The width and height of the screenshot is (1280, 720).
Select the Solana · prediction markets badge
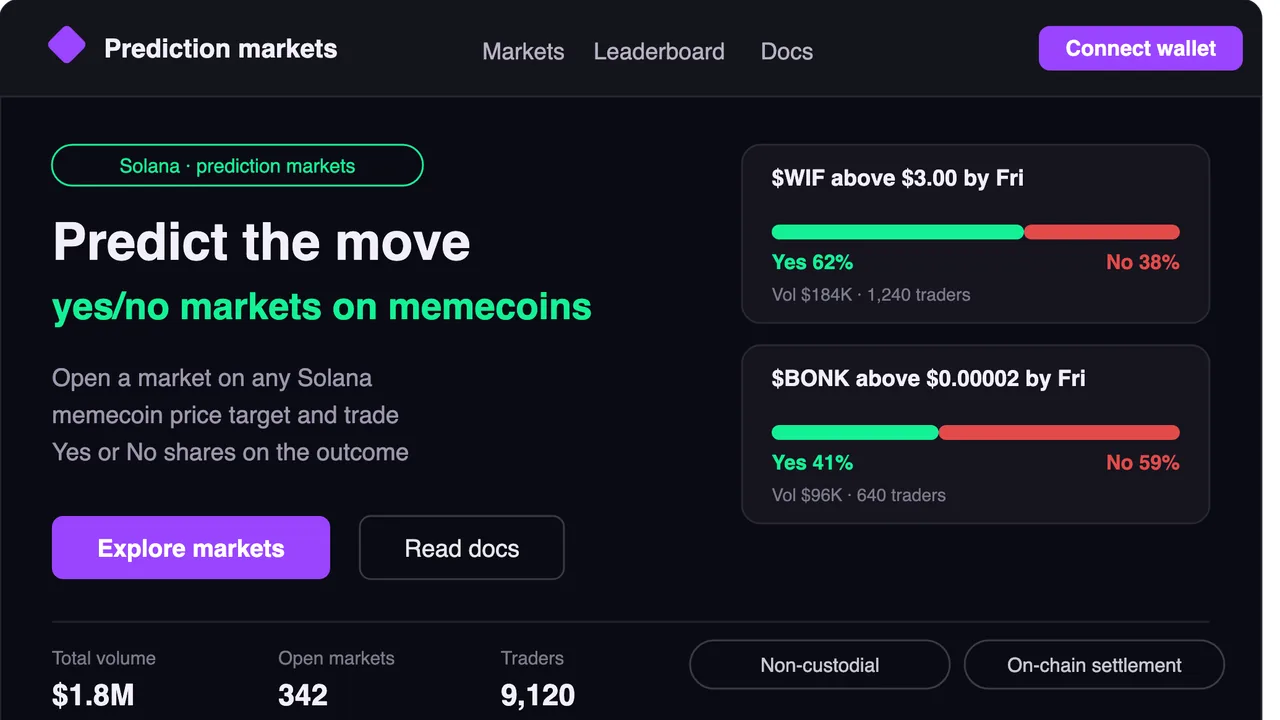(x=237, y=166)
